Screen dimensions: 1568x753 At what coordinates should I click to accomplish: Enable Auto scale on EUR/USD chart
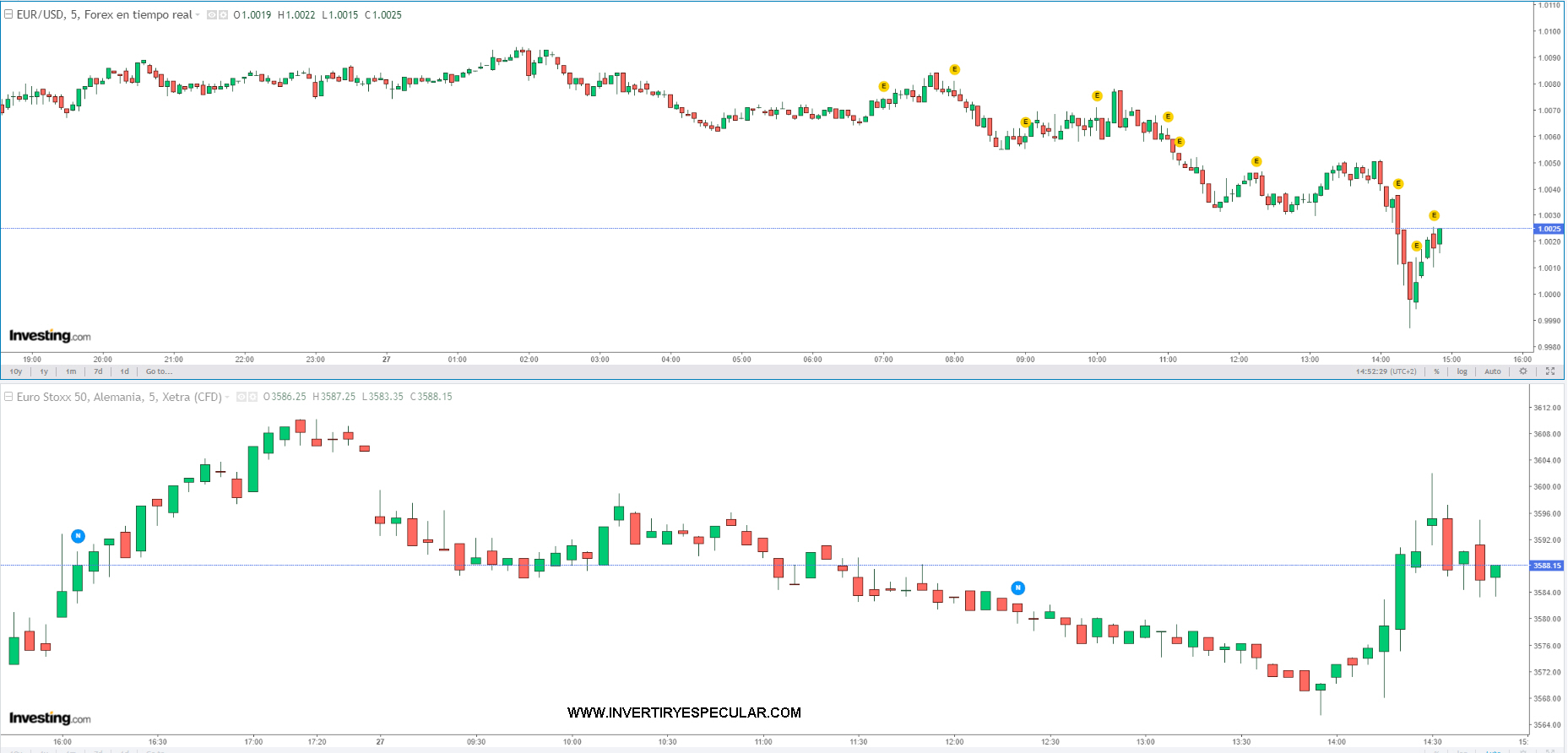click(1493, 371)
